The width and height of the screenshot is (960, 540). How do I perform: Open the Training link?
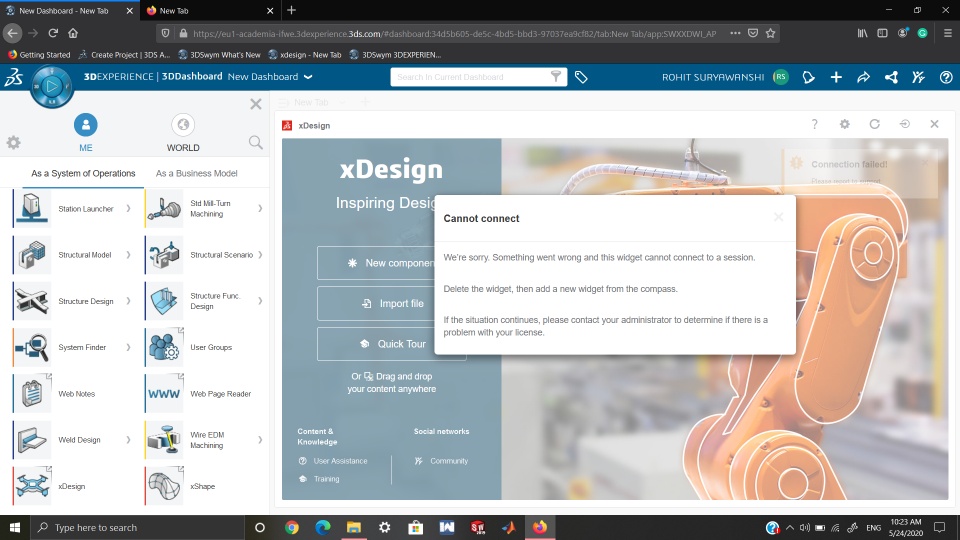[x=320, y=479]
